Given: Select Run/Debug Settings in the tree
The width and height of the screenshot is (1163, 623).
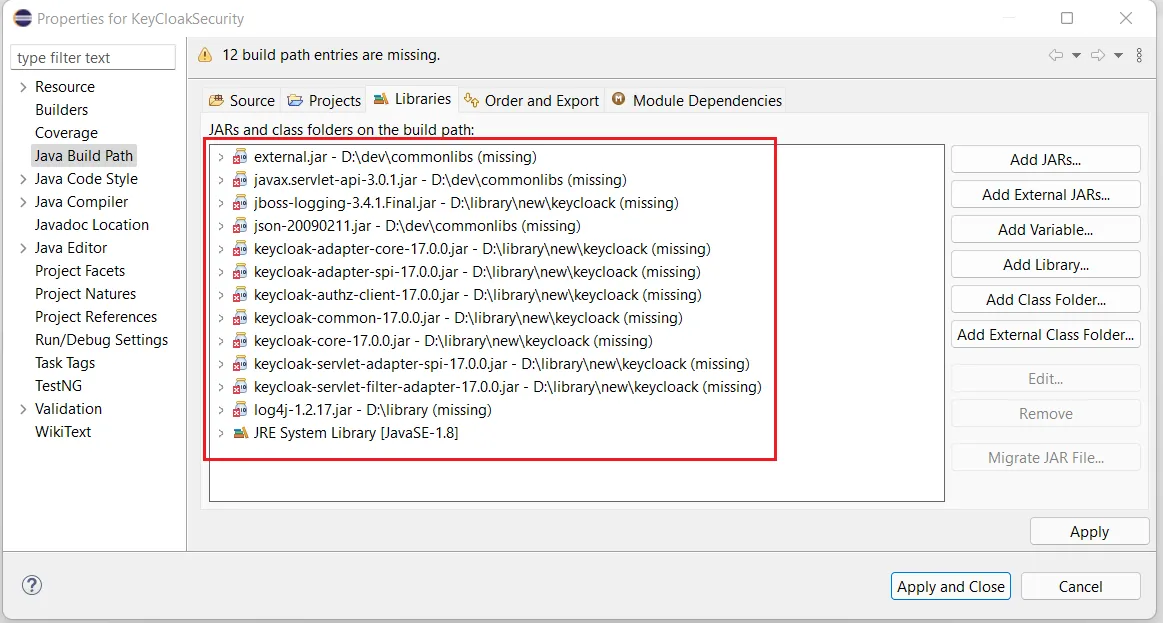Looking at the screenshot, I should pos(102,340).
